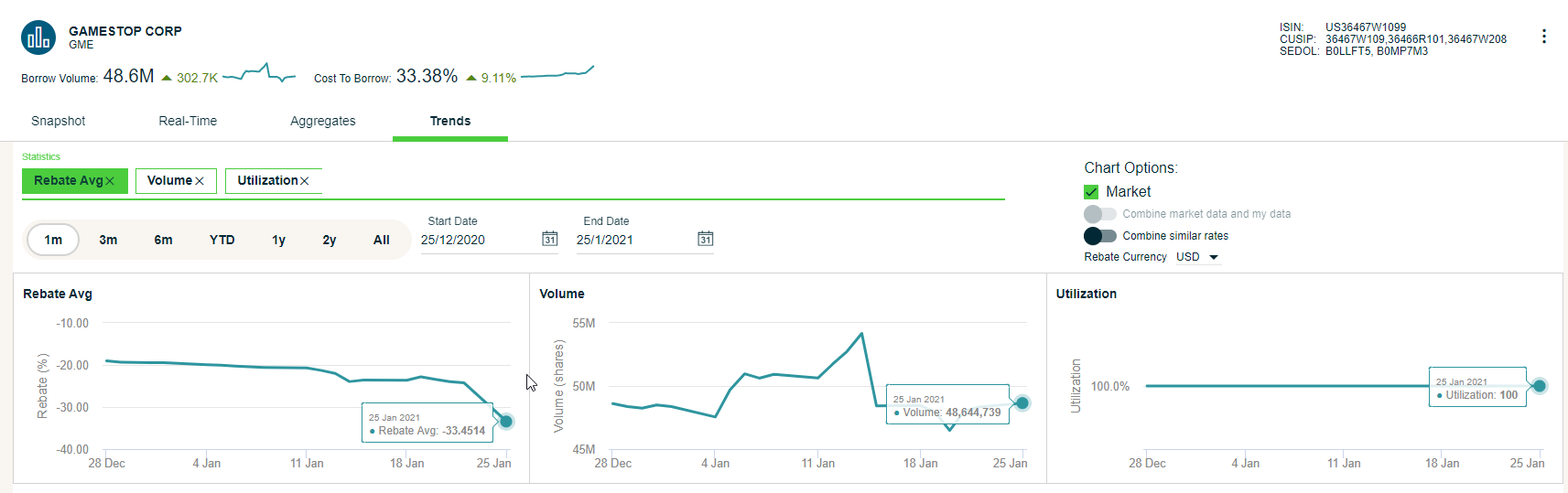The image size is (1568, 493).
Task: Click the Cost To Borrow sparkline
Action: click(557, 72)
